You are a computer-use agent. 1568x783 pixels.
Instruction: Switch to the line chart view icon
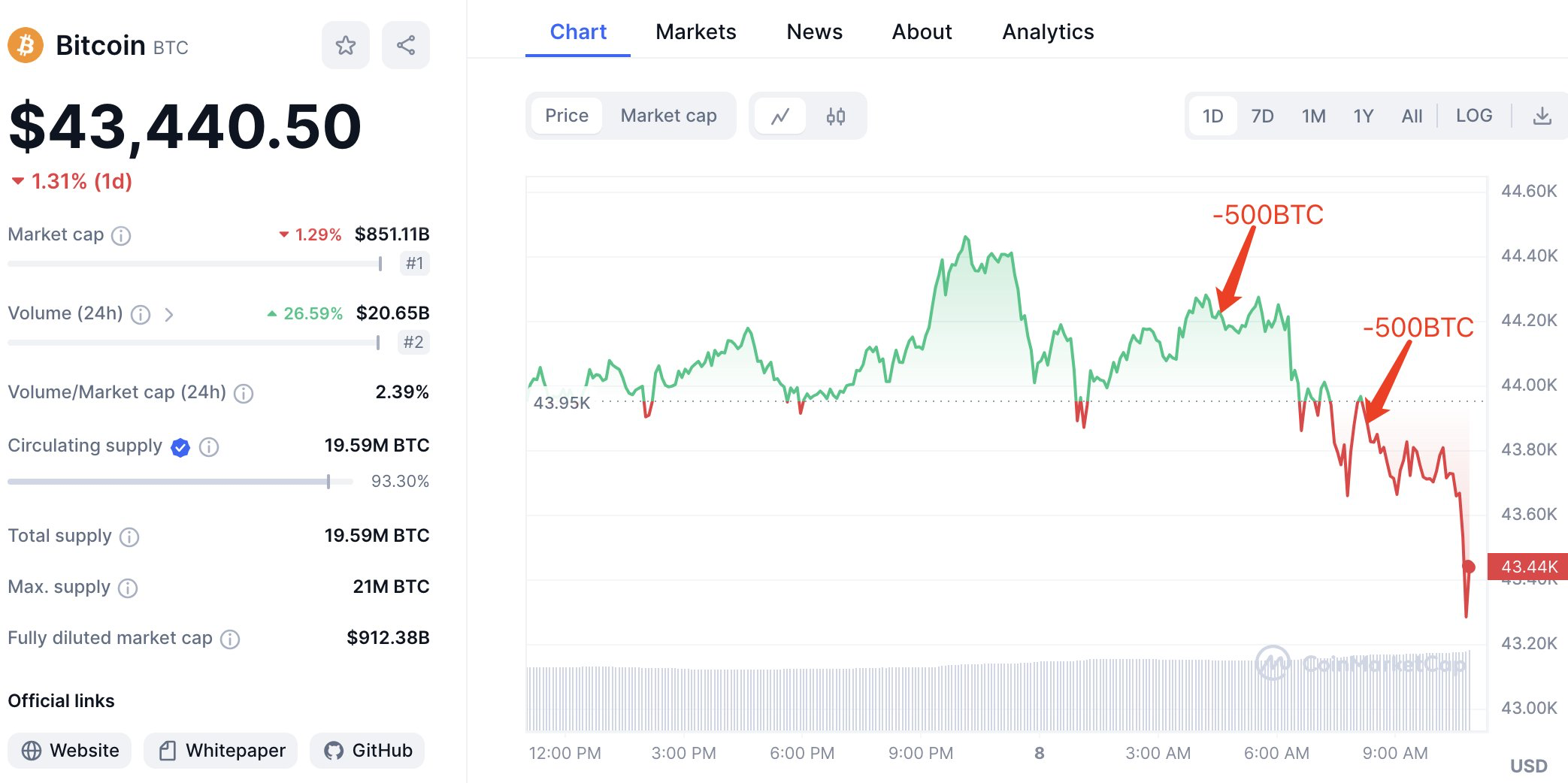click(x=780, y=116)
